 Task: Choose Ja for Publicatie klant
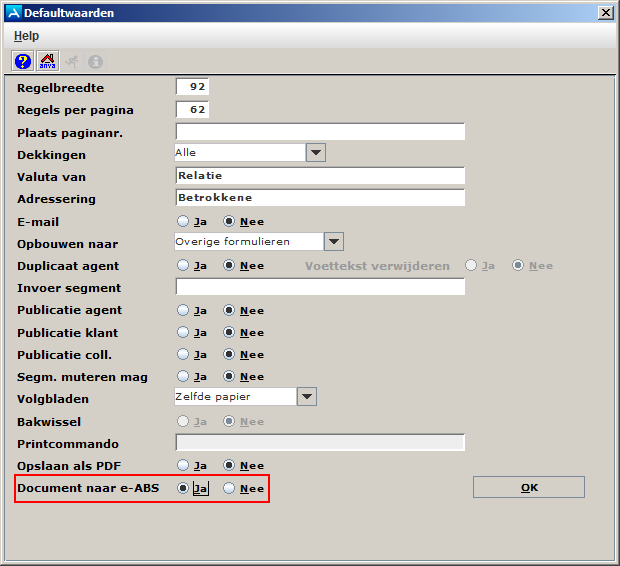tap(183, 333)
